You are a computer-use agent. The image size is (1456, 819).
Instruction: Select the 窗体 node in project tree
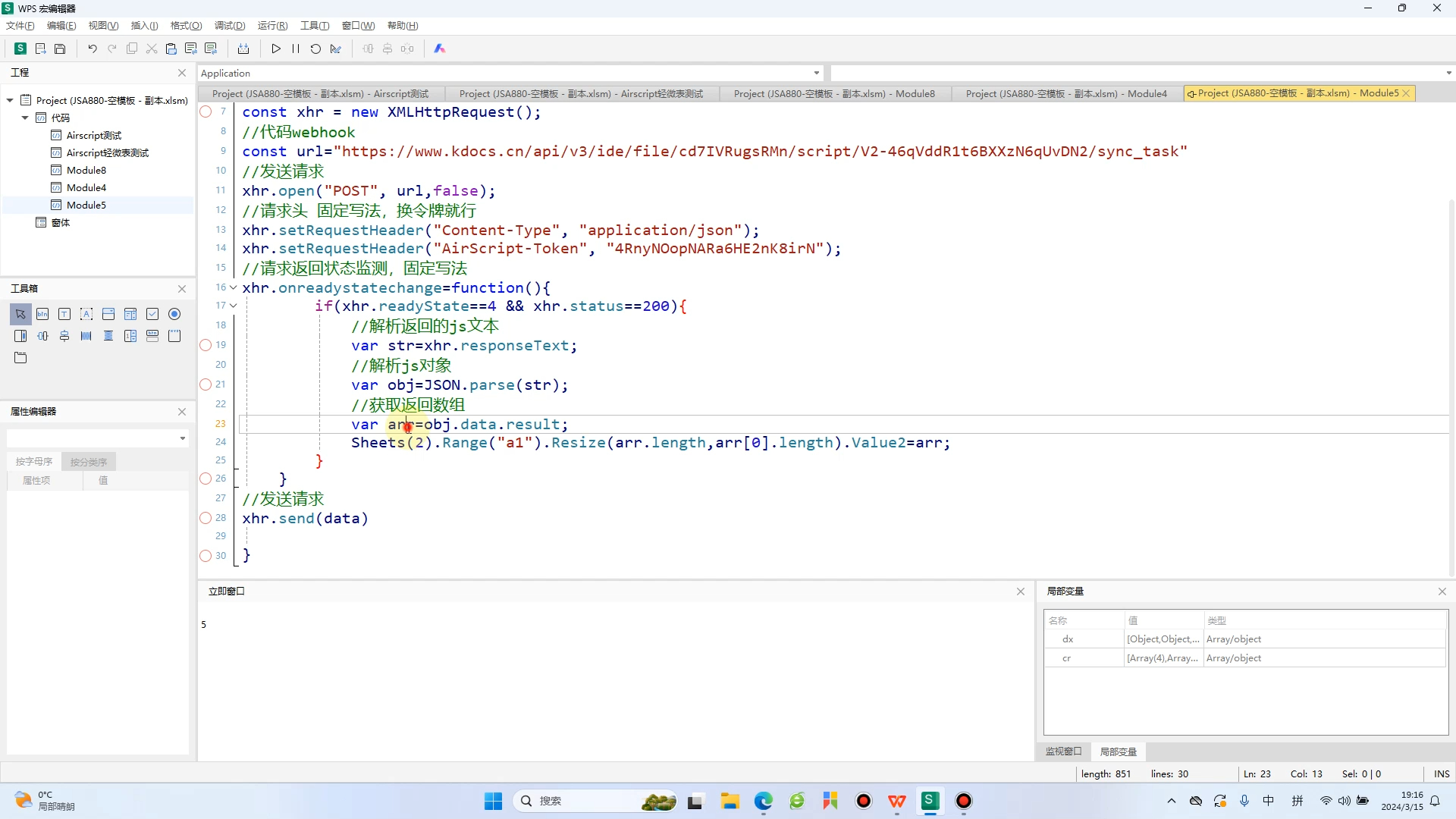click(61, 222)
